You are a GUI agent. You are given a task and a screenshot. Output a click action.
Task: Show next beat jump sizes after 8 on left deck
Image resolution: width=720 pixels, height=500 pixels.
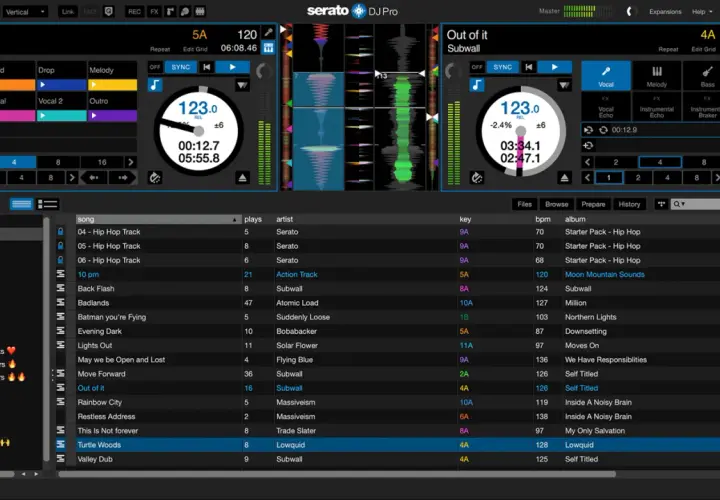[x=72, y=178]
